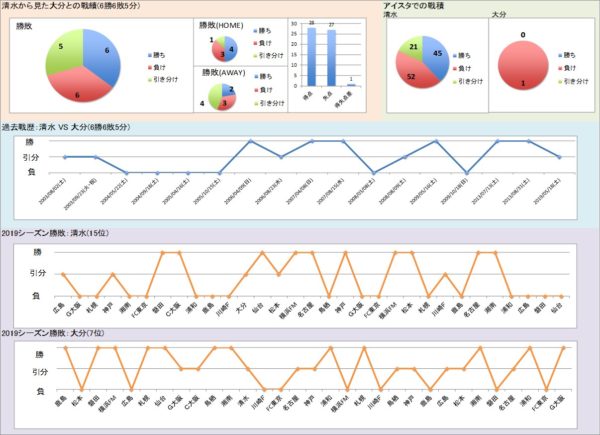Viewport: 600px width, 435px height.
Task: Click the 引き分け legend entry of the main 勝敗 pie
Action: [167, 78]
